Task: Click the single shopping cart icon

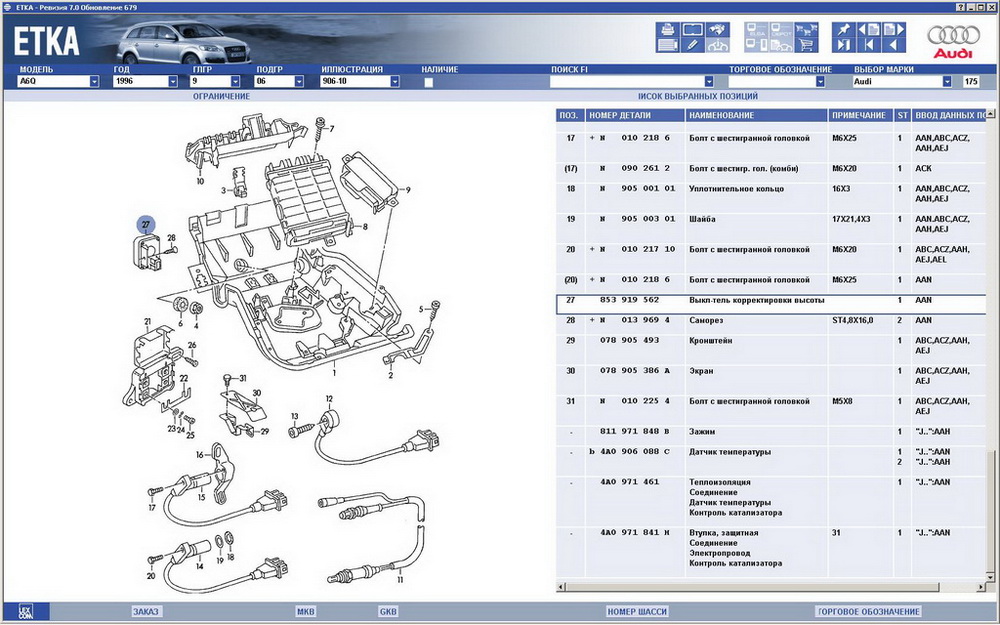Action: click(x=806, y=45)
